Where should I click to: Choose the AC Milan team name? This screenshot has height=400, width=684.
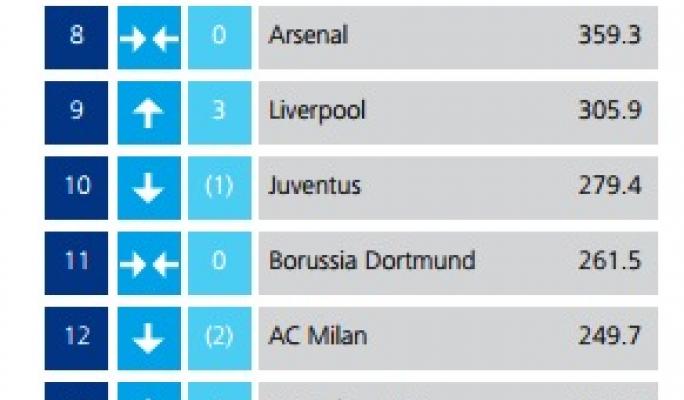(x=317, y=337)
